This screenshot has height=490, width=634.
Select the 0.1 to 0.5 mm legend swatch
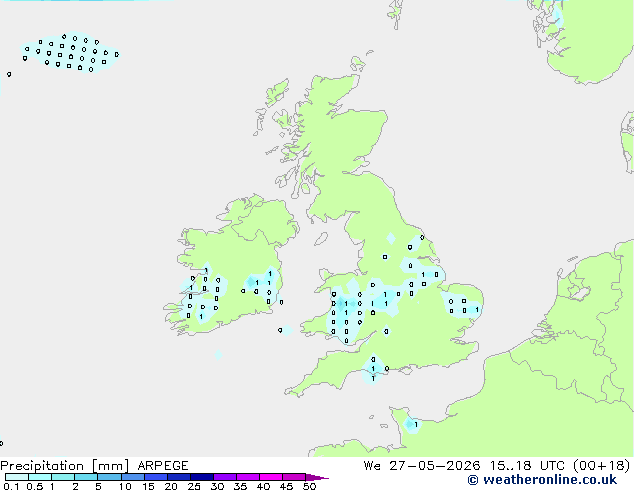pos(17,477)
